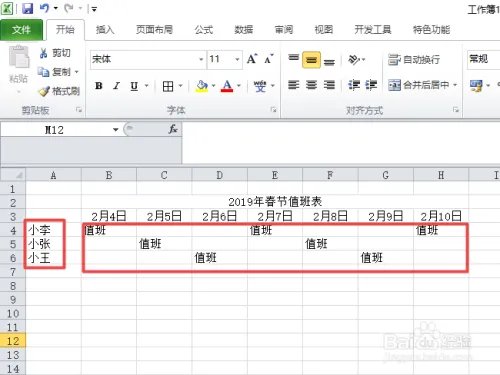Switch to the 特色功能 ribbon tab
Image resolution: width=500 pixels, height=375 pixels.
431,30
